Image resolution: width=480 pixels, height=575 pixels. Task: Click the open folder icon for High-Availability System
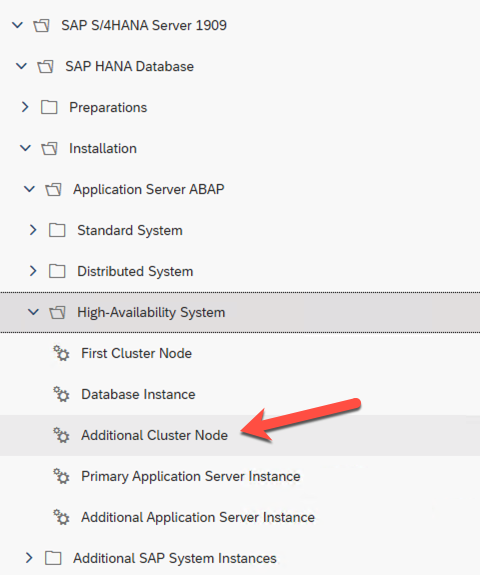coord(58,312)
